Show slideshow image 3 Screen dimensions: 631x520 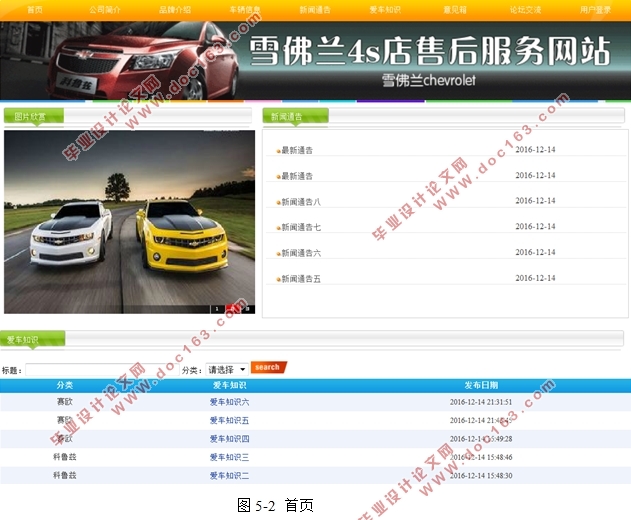tap(248, 309)
